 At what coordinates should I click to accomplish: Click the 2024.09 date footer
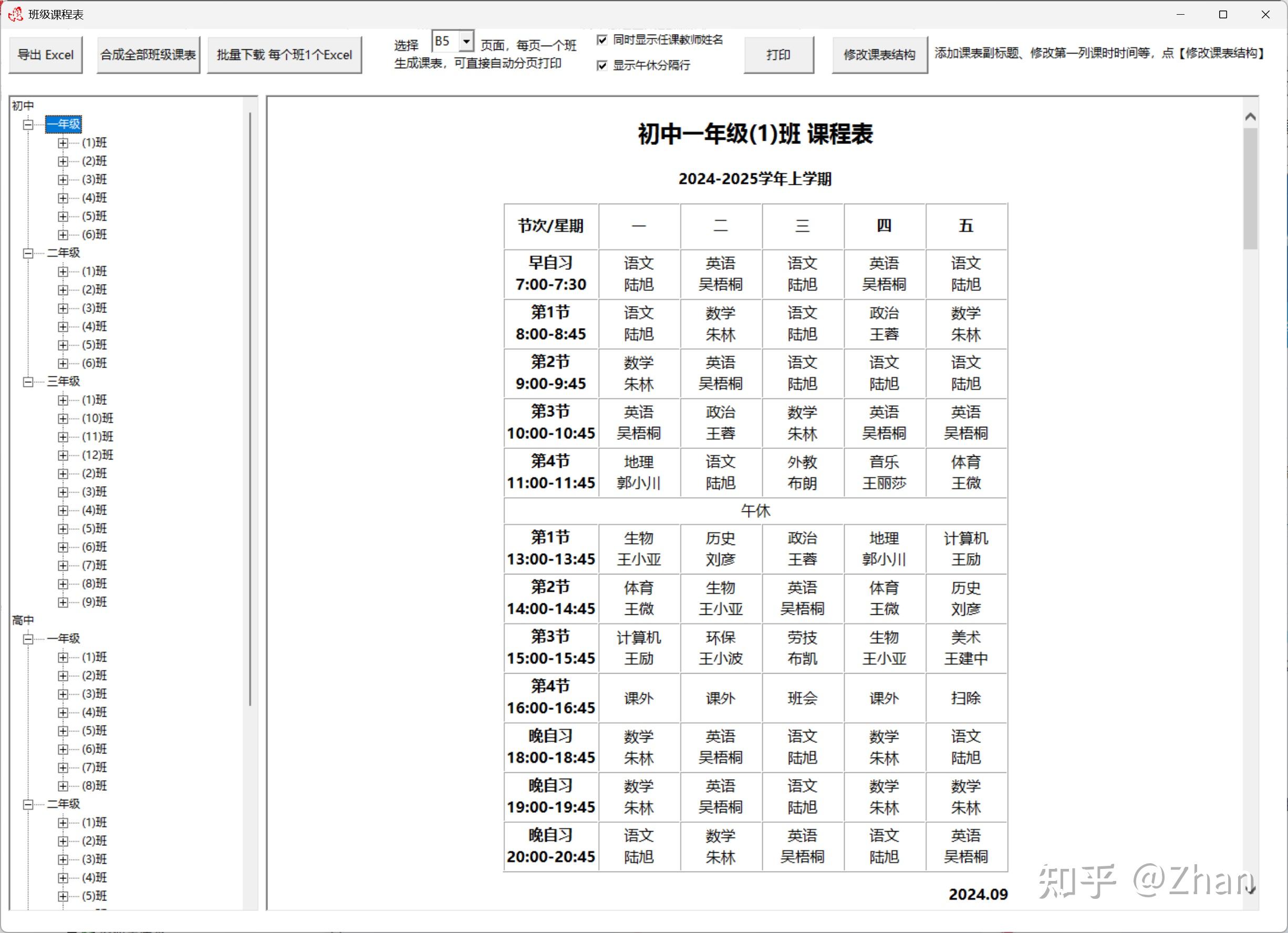pyautogui.click(x=978, y=894)
